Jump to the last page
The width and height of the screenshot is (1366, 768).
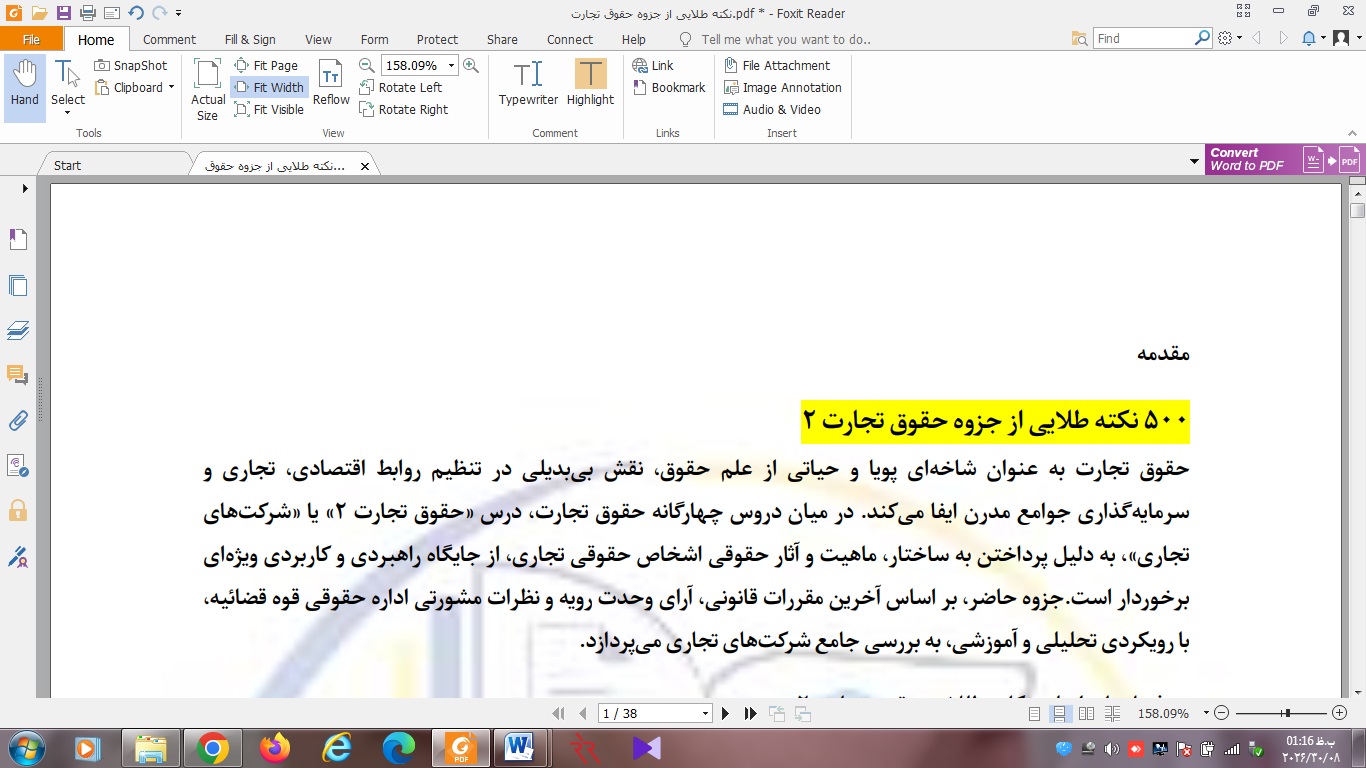point(750,714)
